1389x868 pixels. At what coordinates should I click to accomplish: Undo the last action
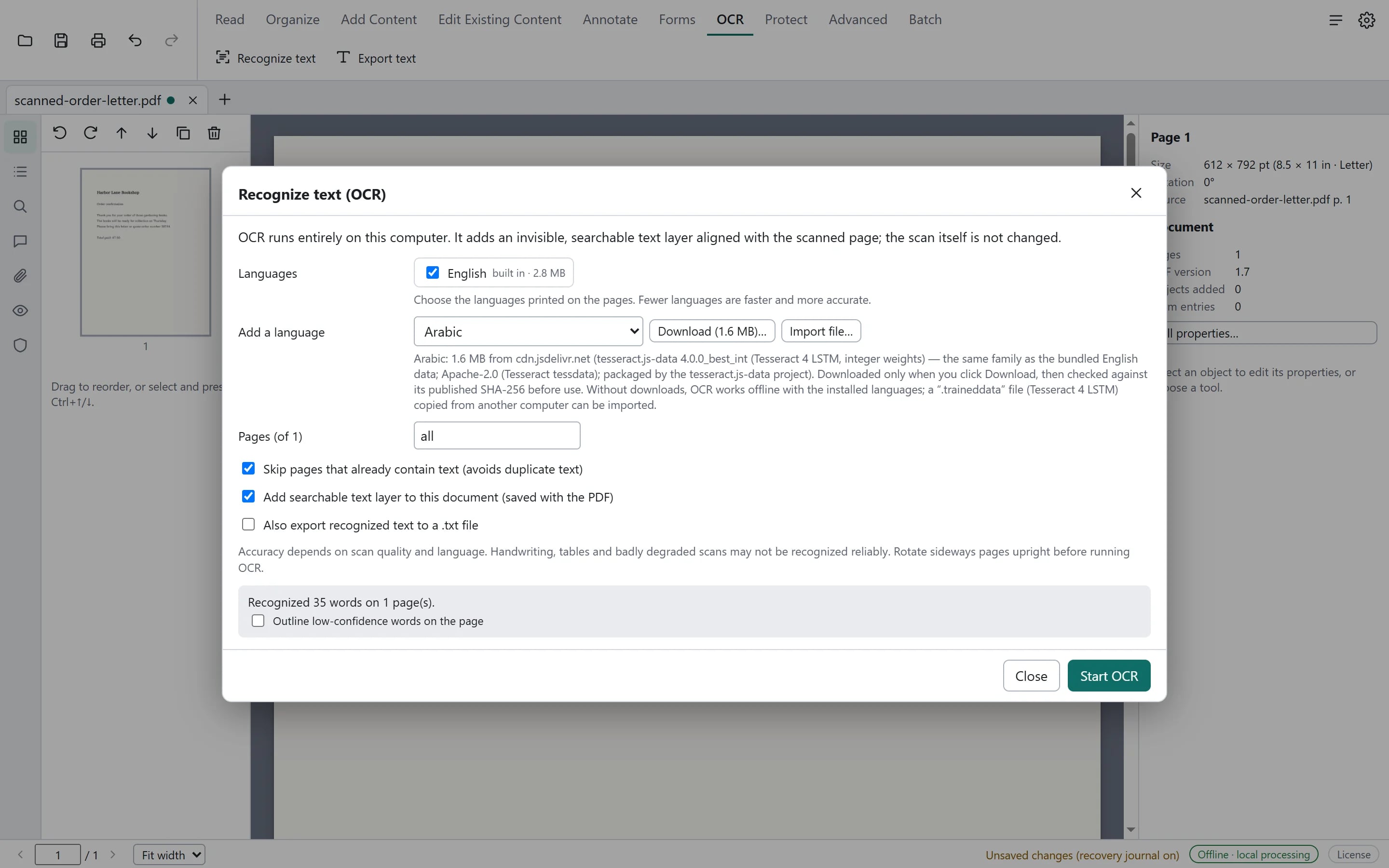click(135, 41)
